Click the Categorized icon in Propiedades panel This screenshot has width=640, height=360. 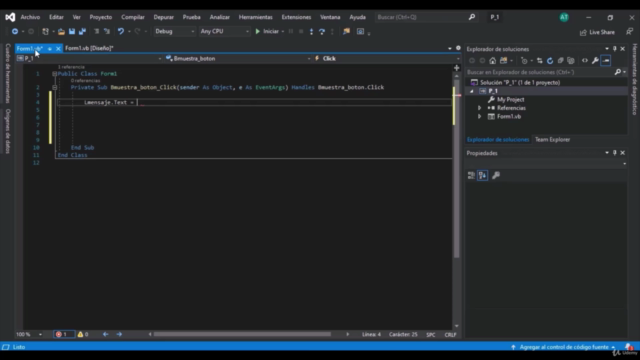(471, 176)
